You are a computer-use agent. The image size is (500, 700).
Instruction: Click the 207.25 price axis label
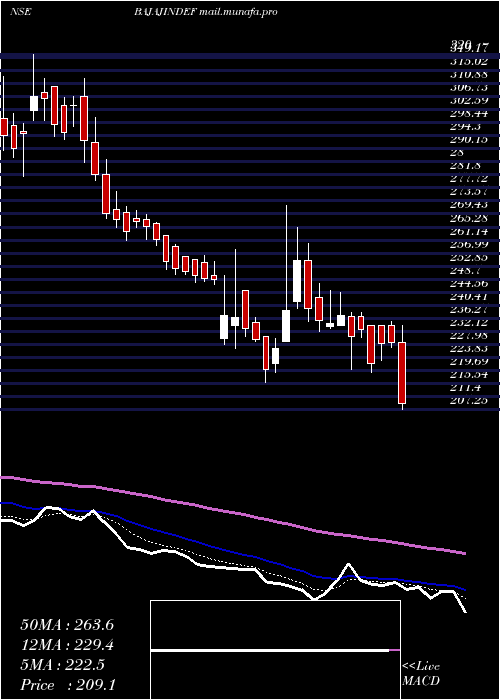tap(469, 400)
